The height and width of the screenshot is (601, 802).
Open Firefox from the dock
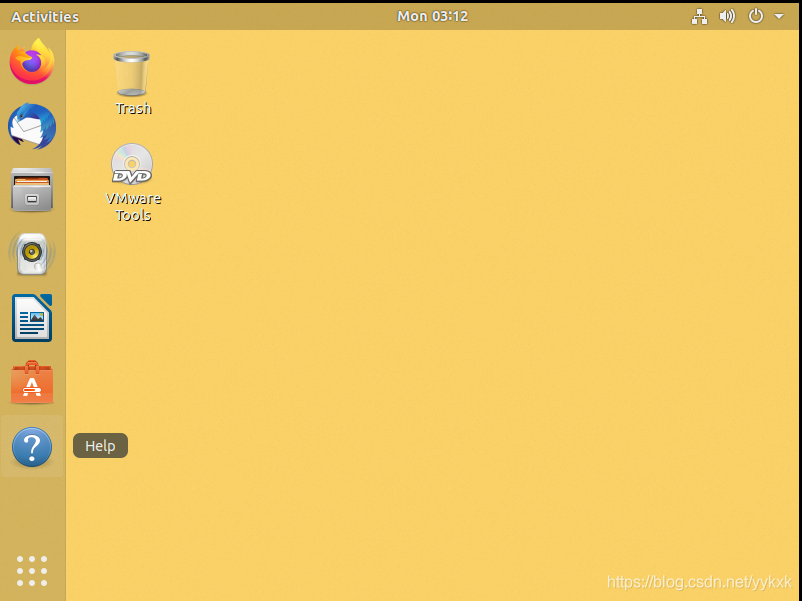click(32, 62)
